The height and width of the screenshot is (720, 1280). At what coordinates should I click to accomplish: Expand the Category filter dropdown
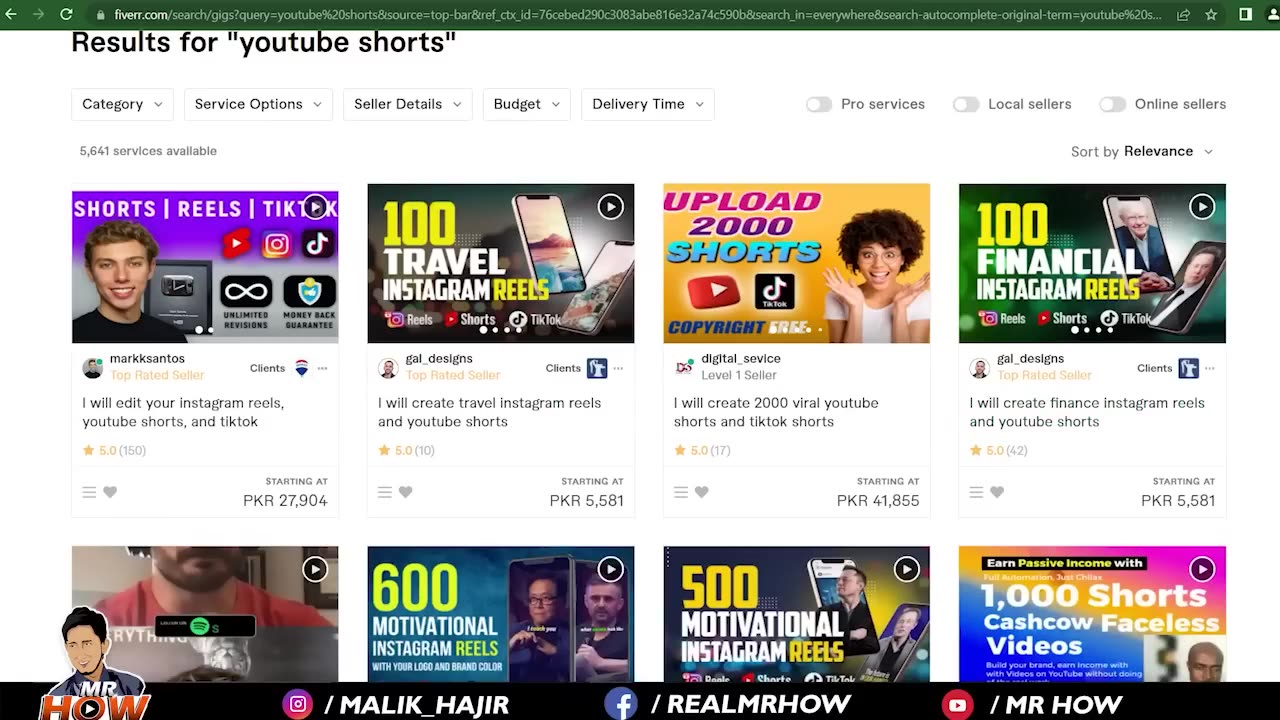[x=122, y=104]
